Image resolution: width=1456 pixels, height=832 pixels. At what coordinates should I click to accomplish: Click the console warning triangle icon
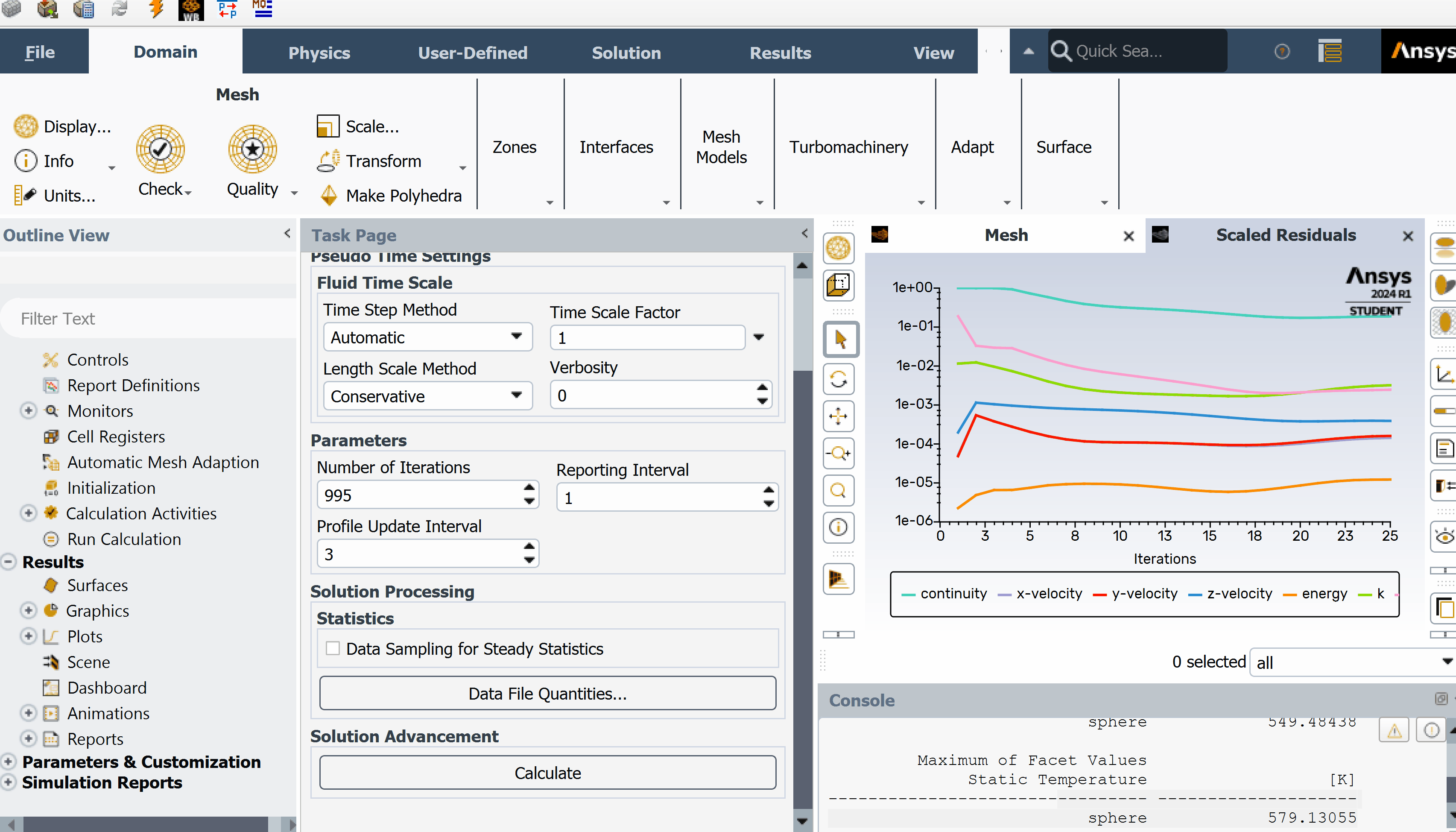pos(1395,730)
